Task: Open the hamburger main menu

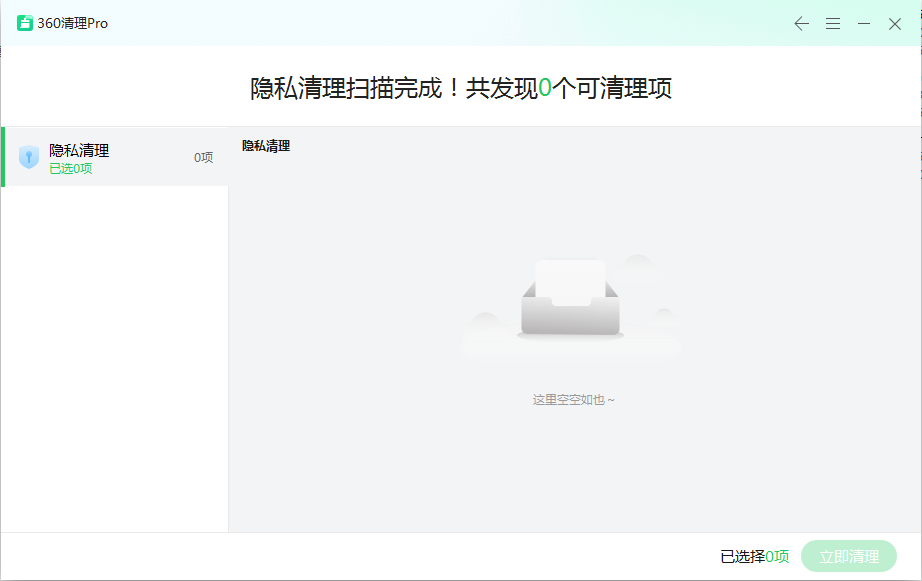Action: [x=832, y=24]
